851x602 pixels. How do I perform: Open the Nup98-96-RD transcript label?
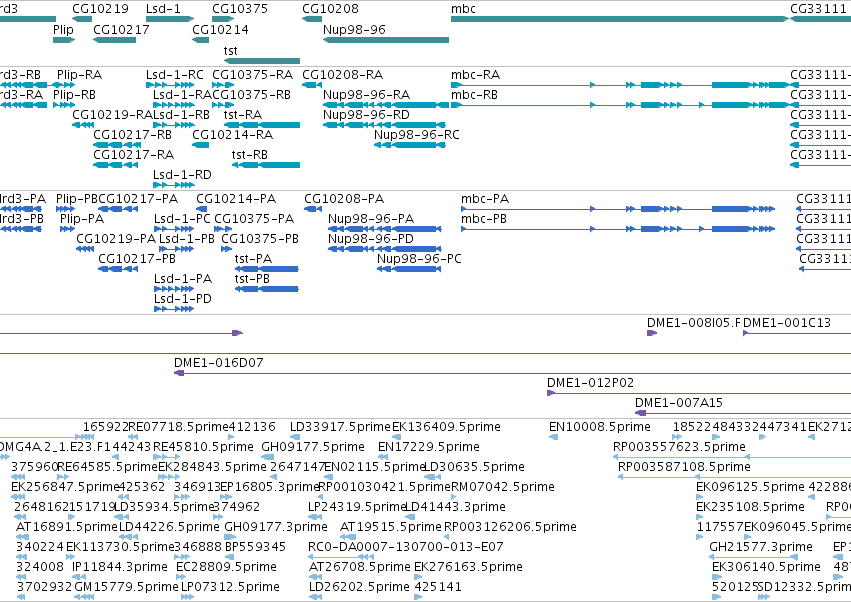[366, 115]
